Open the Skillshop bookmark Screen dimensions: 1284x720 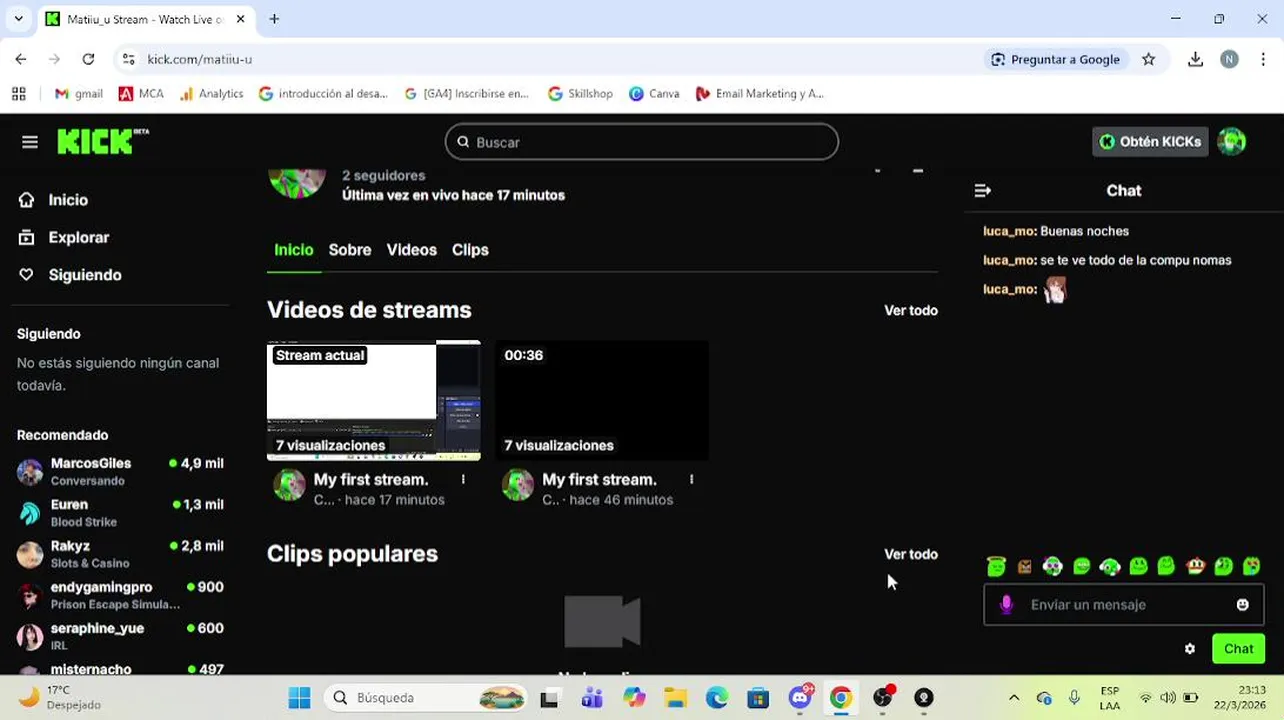click(580, 94)
